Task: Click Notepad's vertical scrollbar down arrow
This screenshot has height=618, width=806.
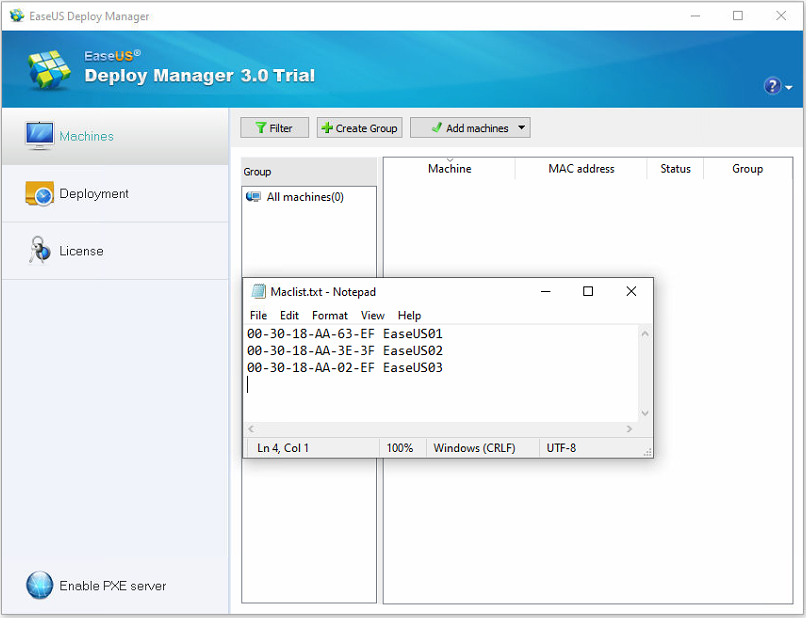Action: (644, 413)
